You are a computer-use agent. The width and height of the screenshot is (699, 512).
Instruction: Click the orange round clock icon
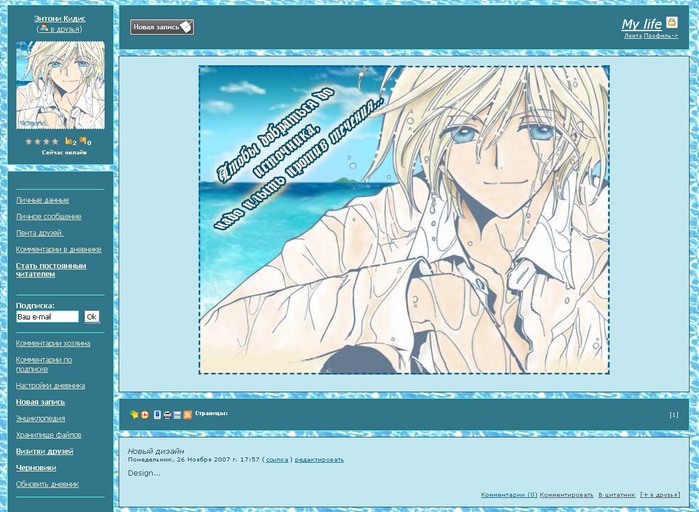click(x=145, y=415)
